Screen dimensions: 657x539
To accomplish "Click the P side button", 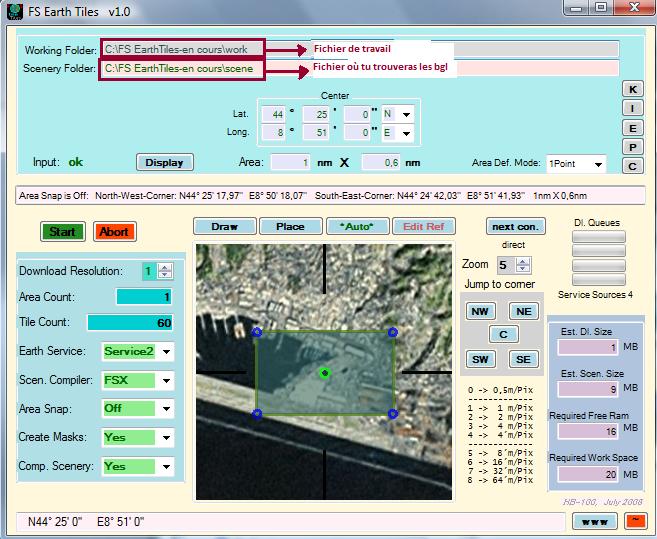I will [633, 147].
